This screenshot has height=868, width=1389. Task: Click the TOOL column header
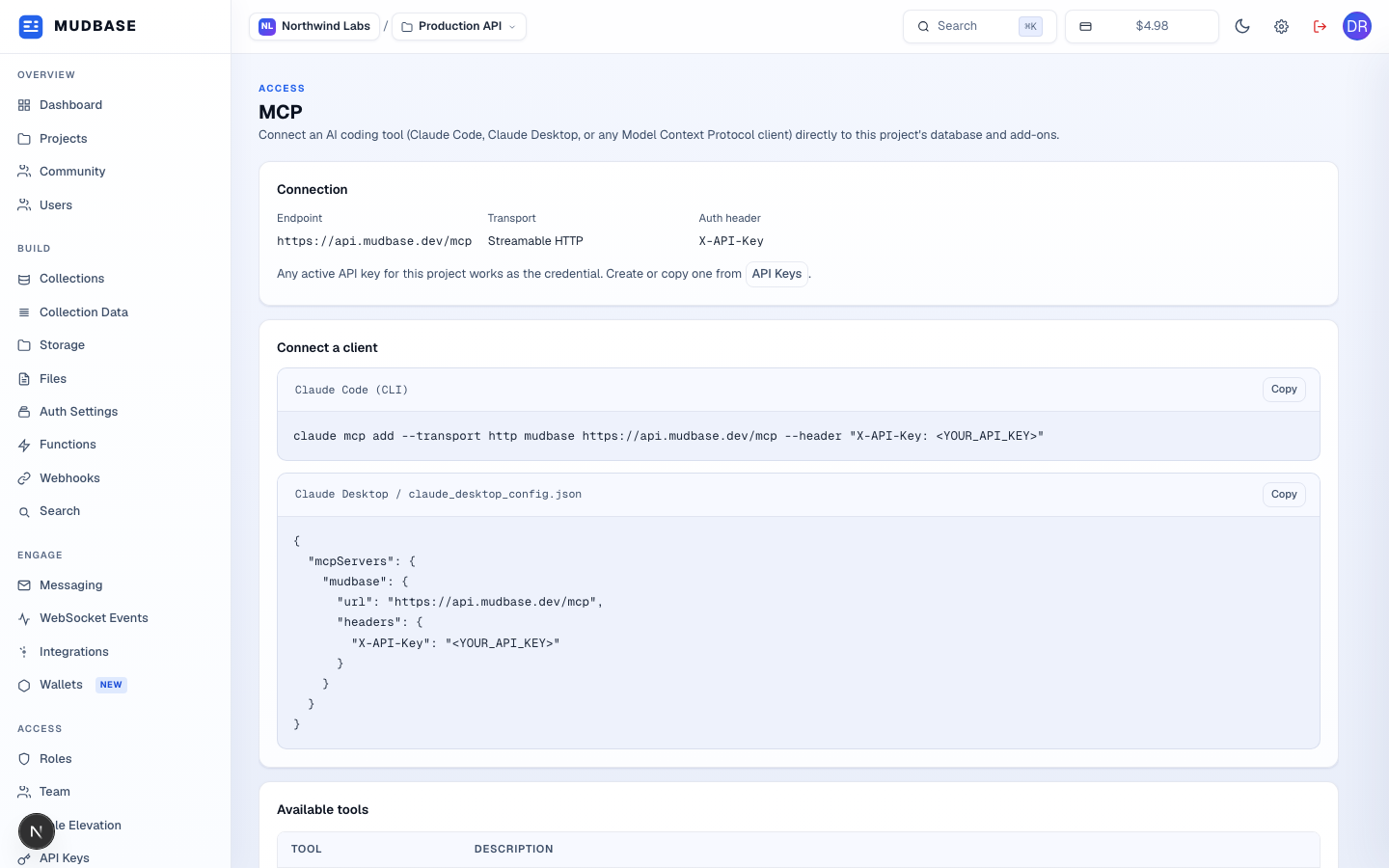(x=307, y=850)
